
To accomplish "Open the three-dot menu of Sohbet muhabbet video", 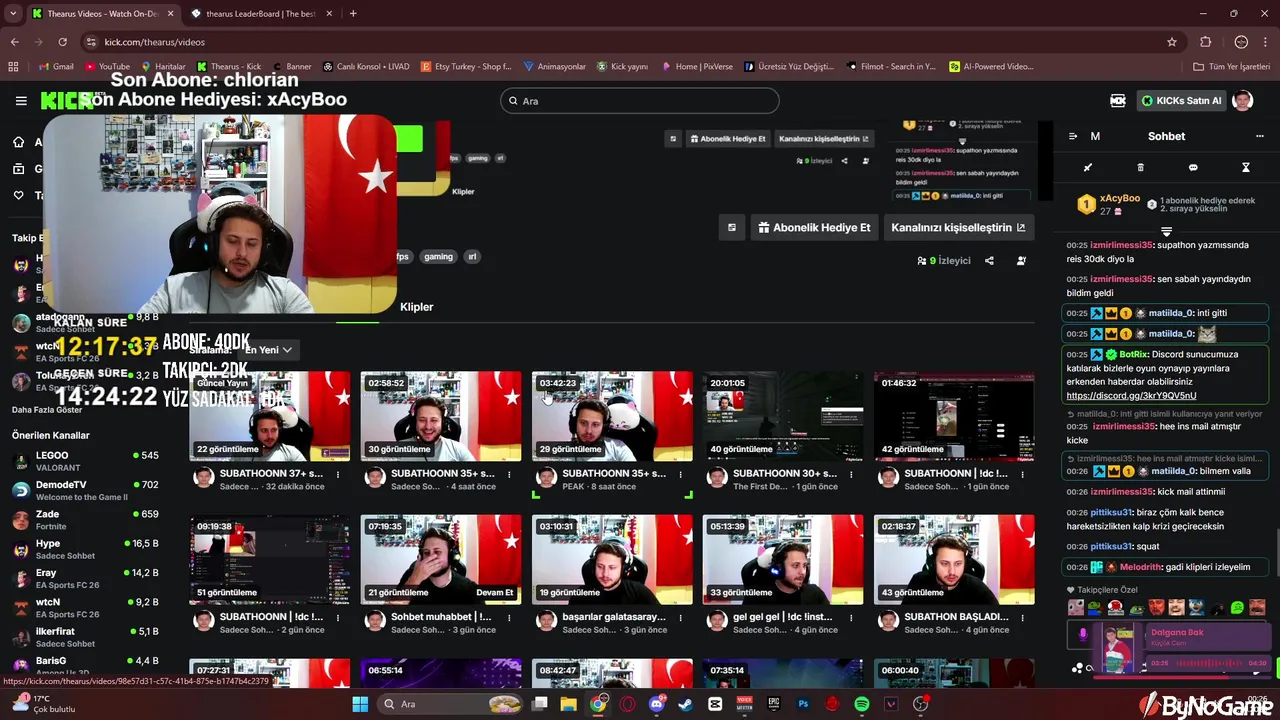I will pyautogui.click(x=509, y=618).
